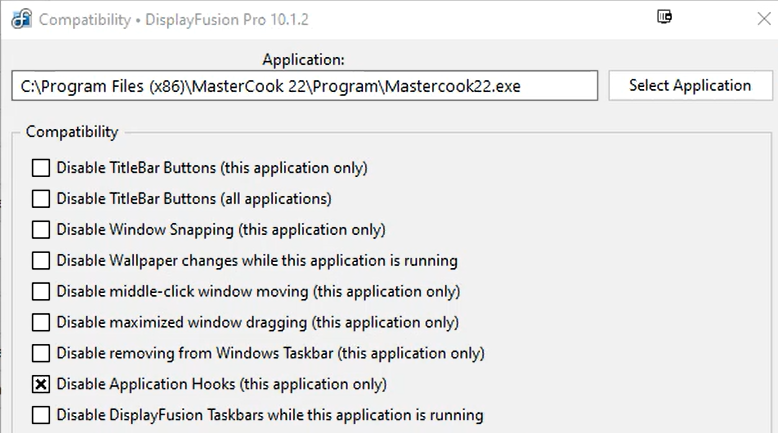778x433 pixels.
Task: Uncheck Disable Application Hooks checkbox
Action: (x=41, y=384)
